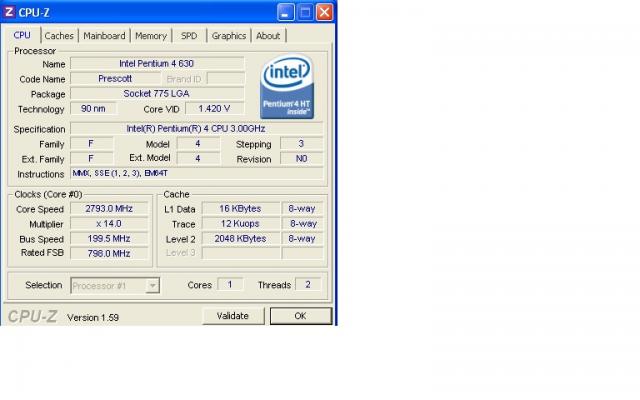Click the Specification text field

point(197,129)
